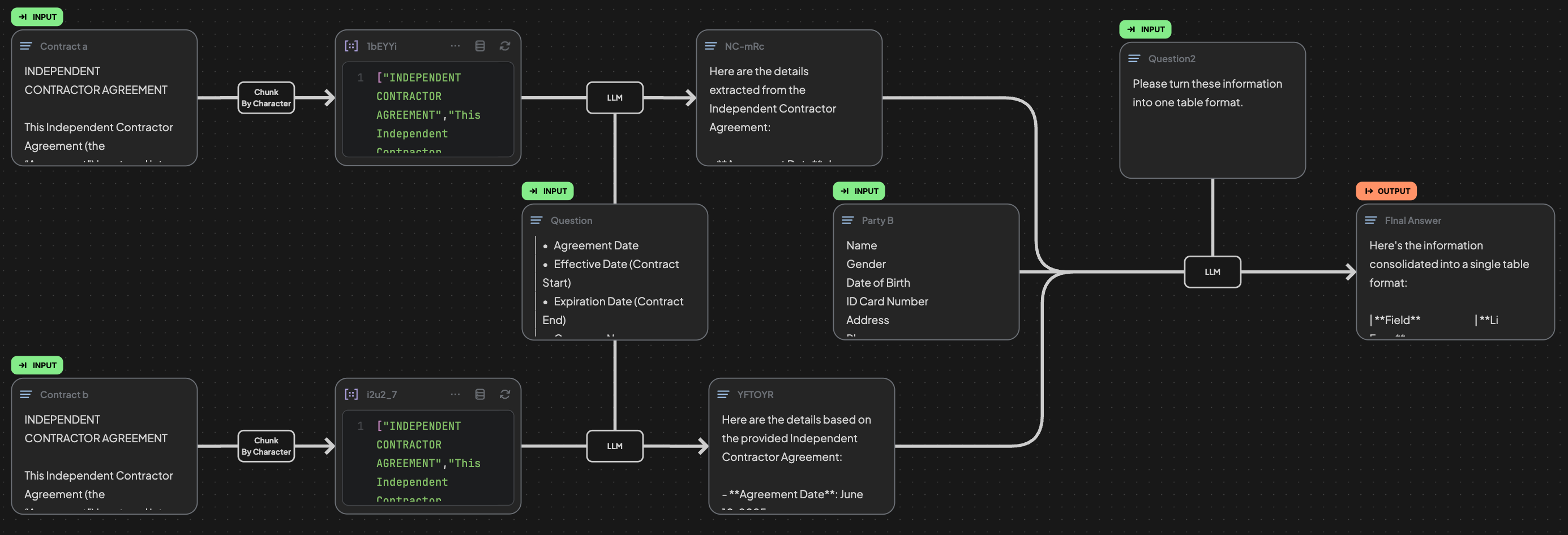The height and width of the screenshot is (535, 1568).
Task: Click the text icon of the Question2 node
Action: (1134, 59)
